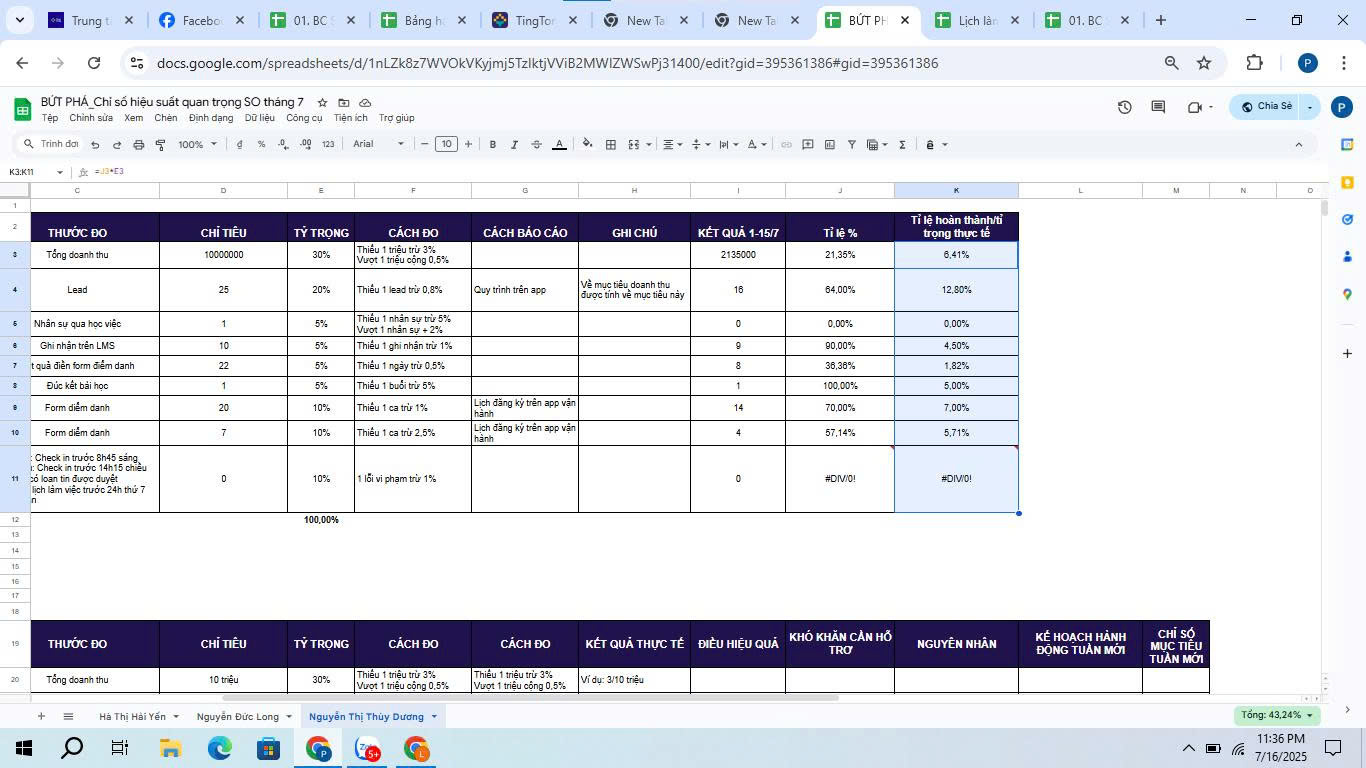Click the add new sheet plus button
1366x768 pixels.
(41, 716)
